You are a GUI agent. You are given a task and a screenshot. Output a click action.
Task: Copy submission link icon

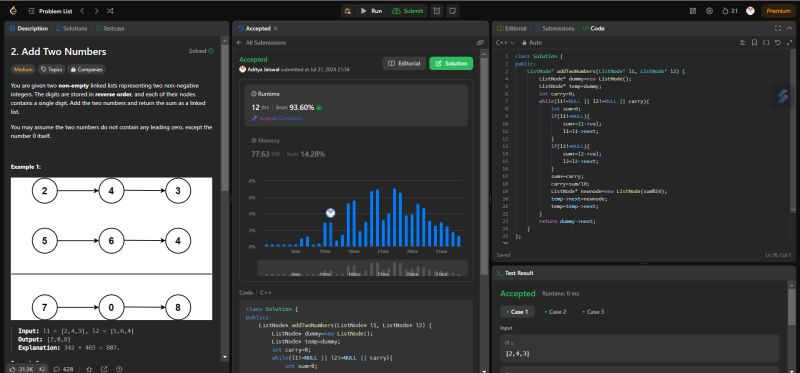pos(480,43)
